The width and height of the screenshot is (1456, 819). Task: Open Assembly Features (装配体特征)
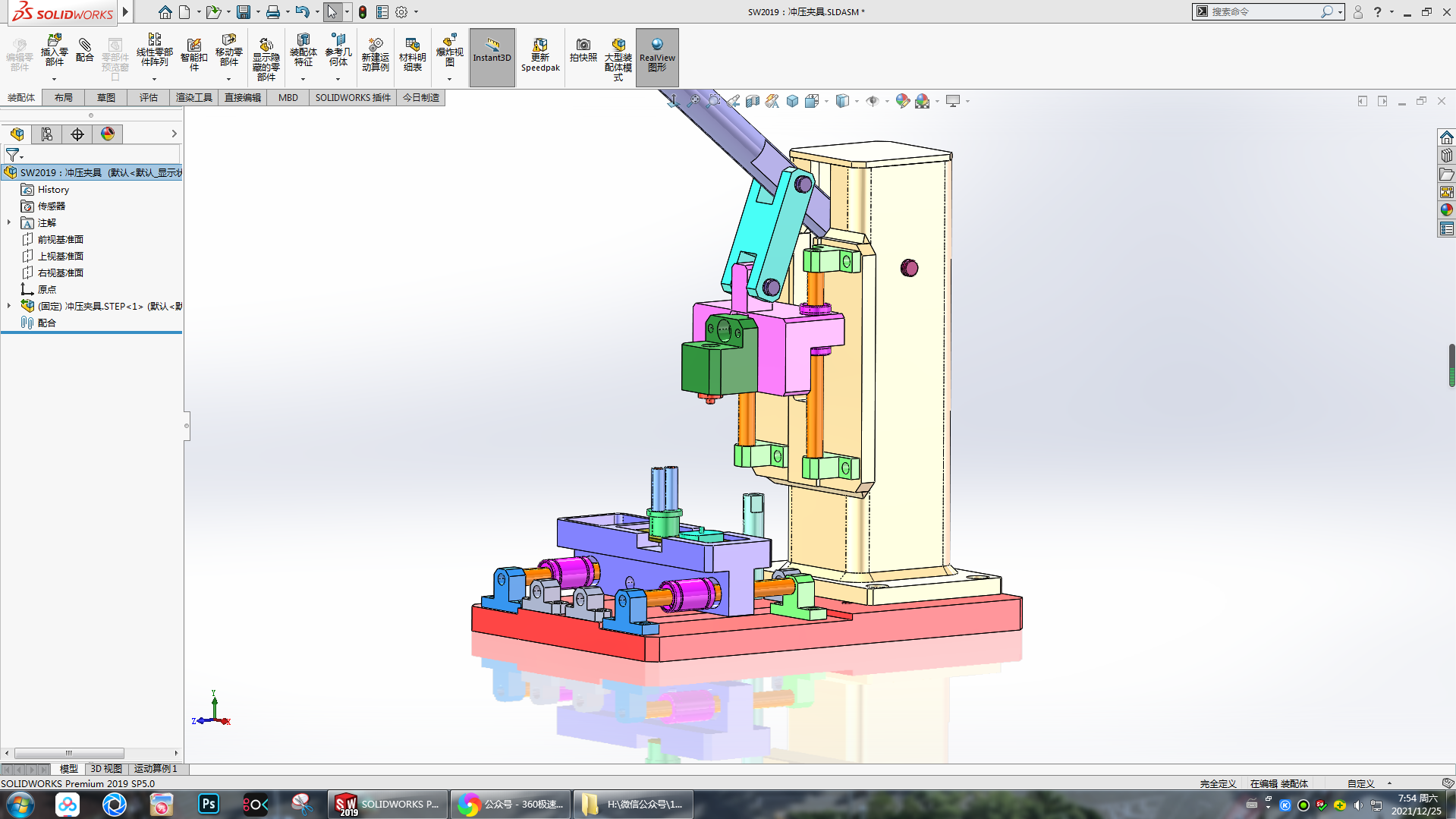(303, 50)
